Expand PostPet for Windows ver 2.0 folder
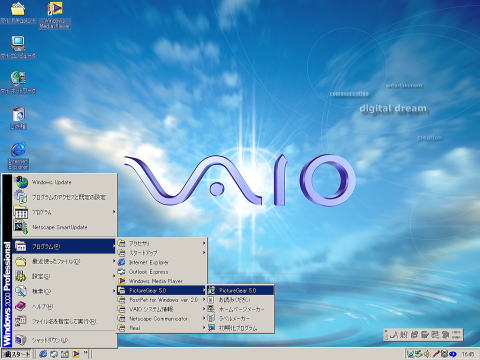Image resolution: width=480 pixels, height=360 pixels. (x=162, y=300)
